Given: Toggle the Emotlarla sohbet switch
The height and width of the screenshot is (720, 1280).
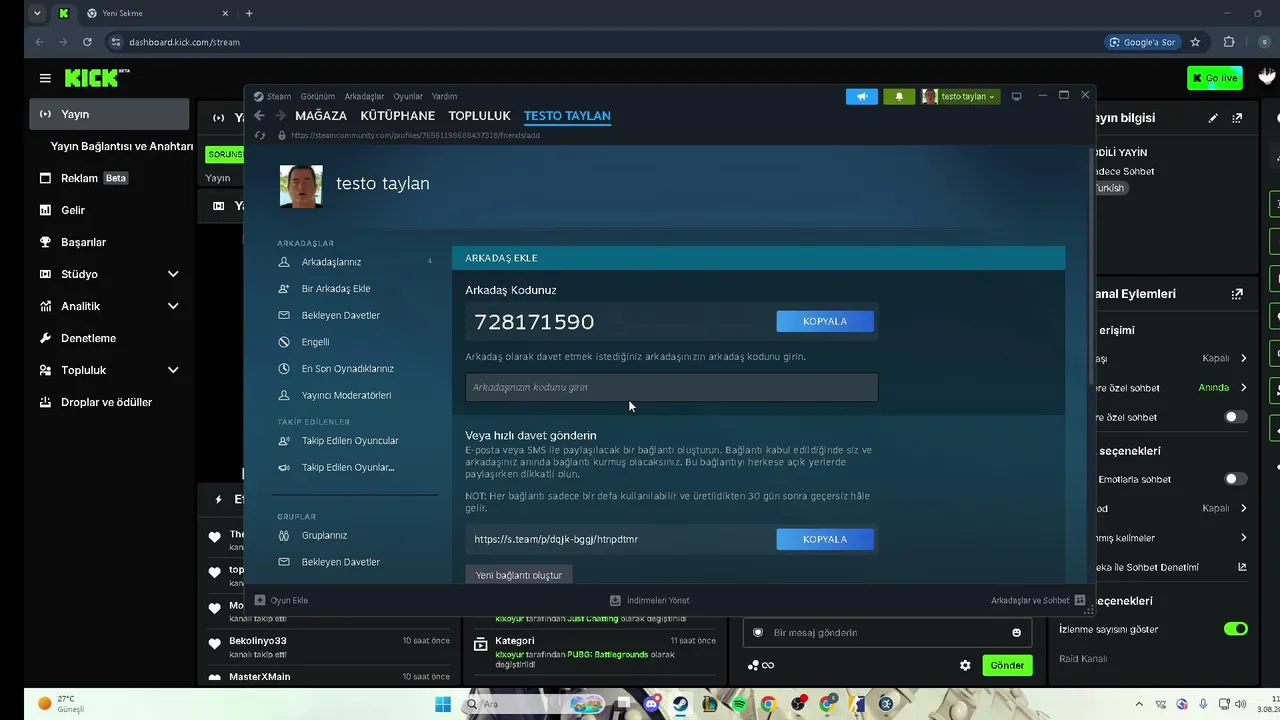Looking at the screenshot, I should 1236,479.
